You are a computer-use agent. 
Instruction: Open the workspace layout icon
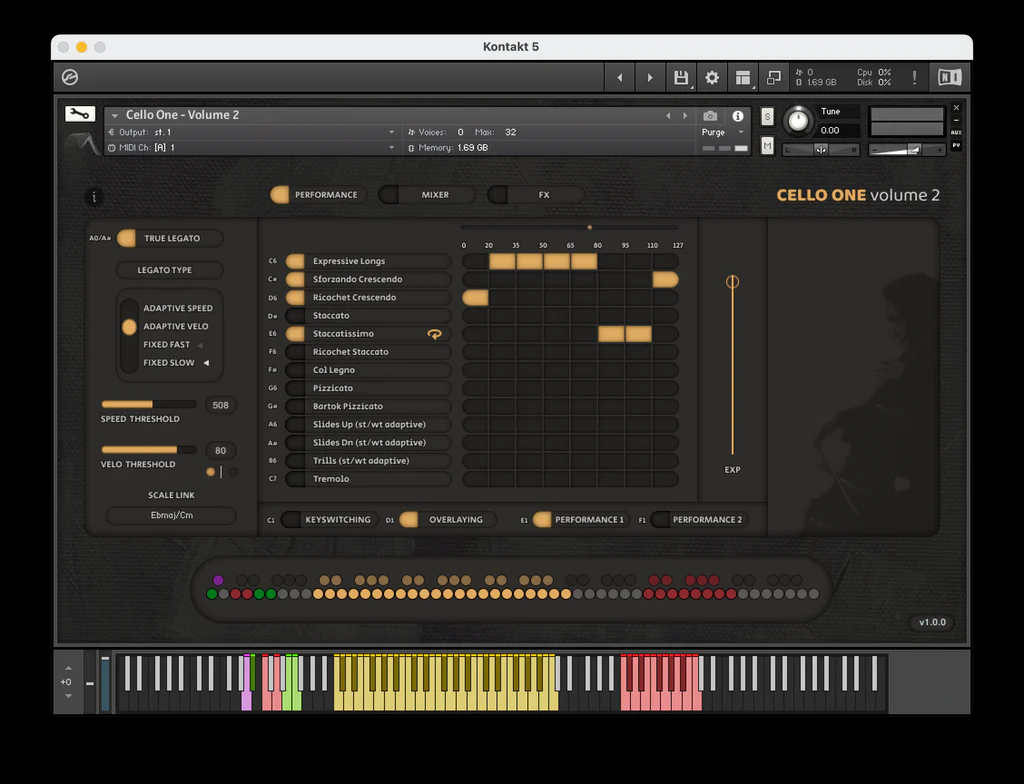[743, 78]
